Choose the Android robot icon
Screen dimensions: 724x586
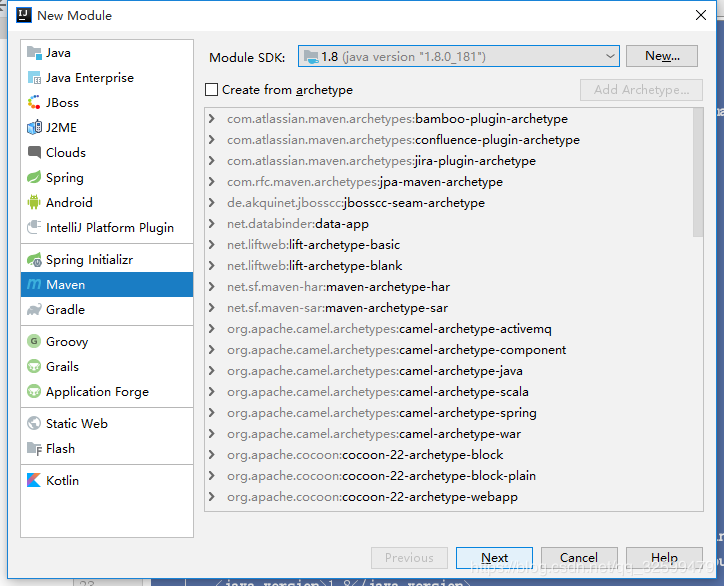tap(34, 202)
